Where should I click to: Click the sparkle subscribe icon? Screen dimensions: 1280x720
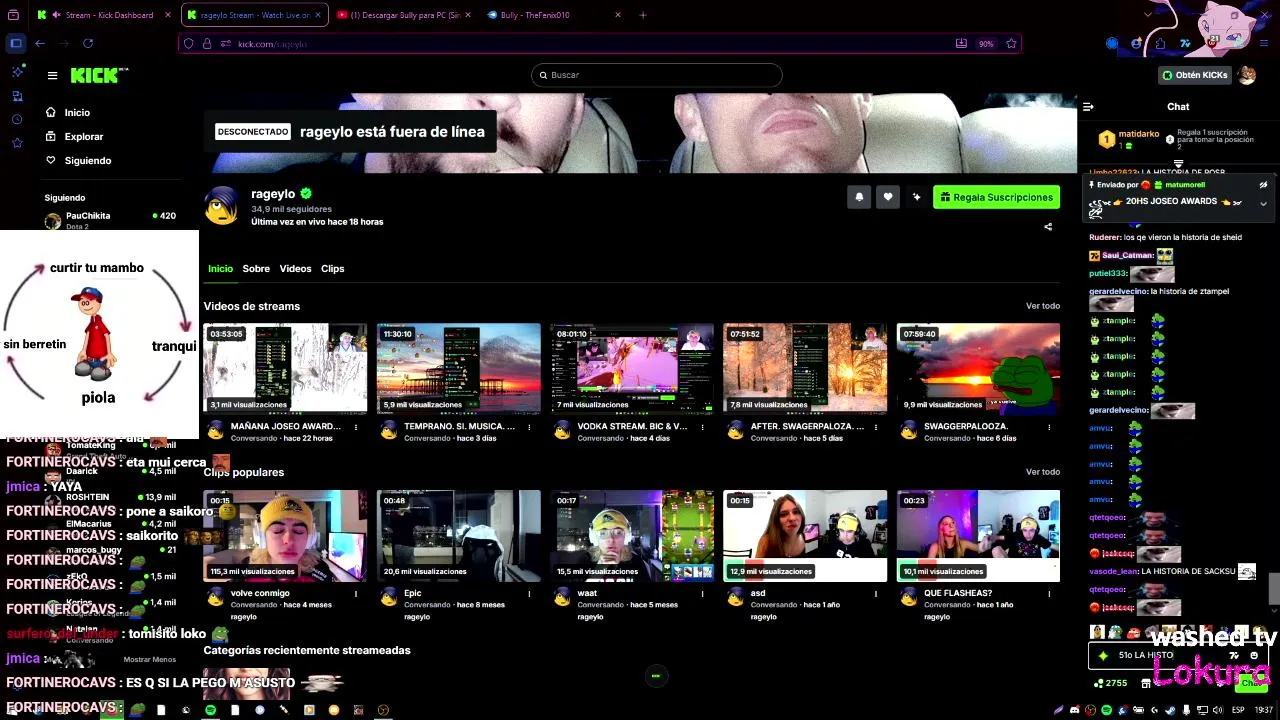pyautogui.click(x=916, y=197)
